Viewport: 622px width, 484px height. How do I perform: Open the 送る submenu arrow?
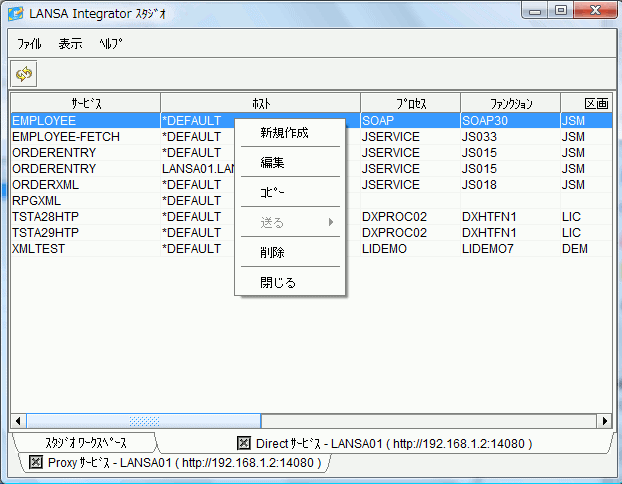coord(331,222)
